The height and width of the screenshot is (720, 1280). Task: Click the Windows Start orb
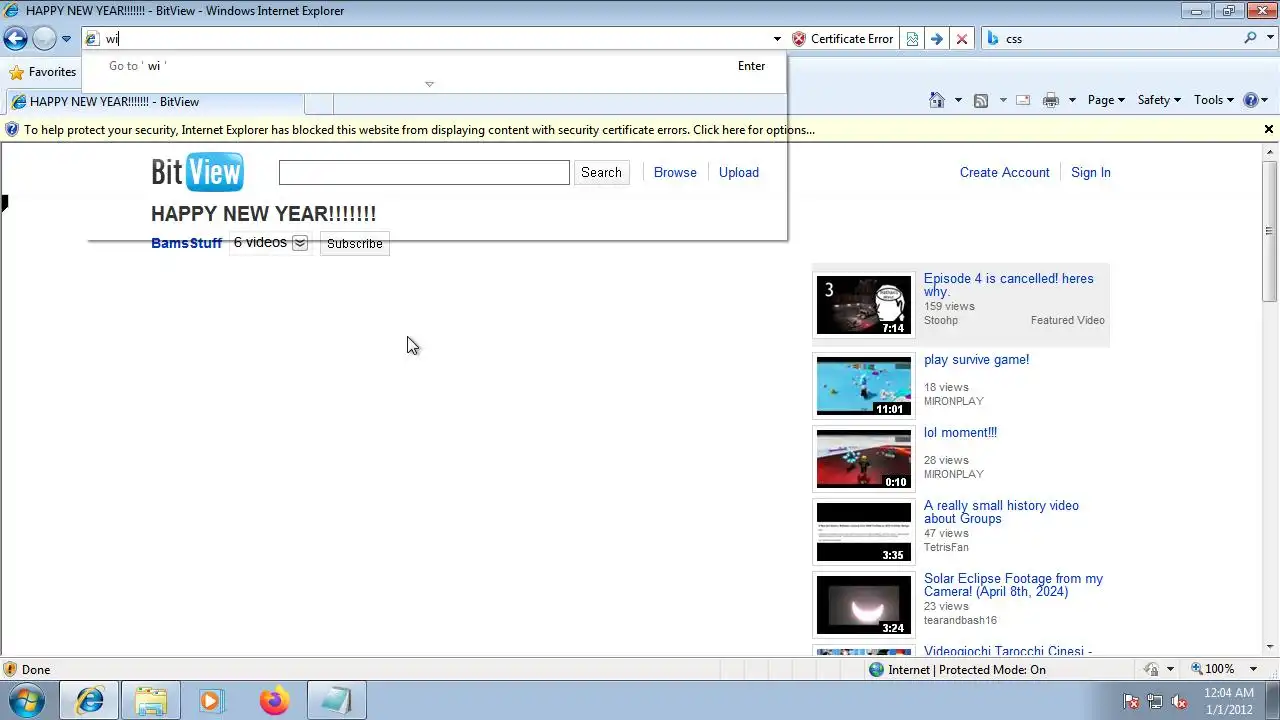click(27, 700)
